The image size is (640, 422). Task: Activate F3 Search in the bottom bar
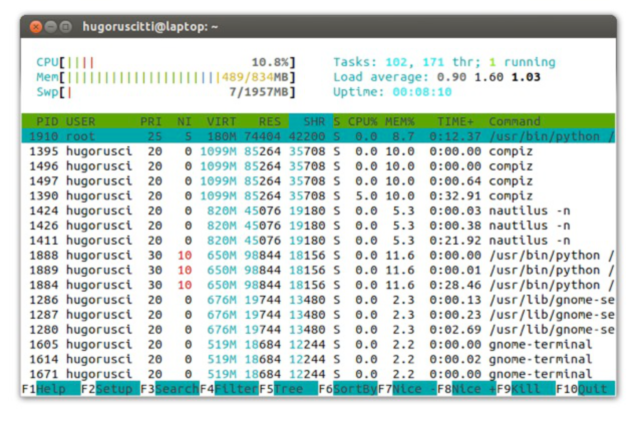point(170,389)
